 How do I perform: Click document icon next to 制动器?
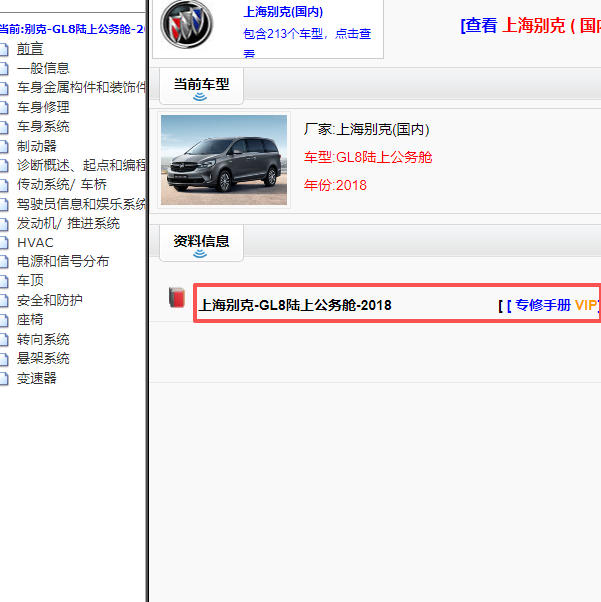click(4, 146)
